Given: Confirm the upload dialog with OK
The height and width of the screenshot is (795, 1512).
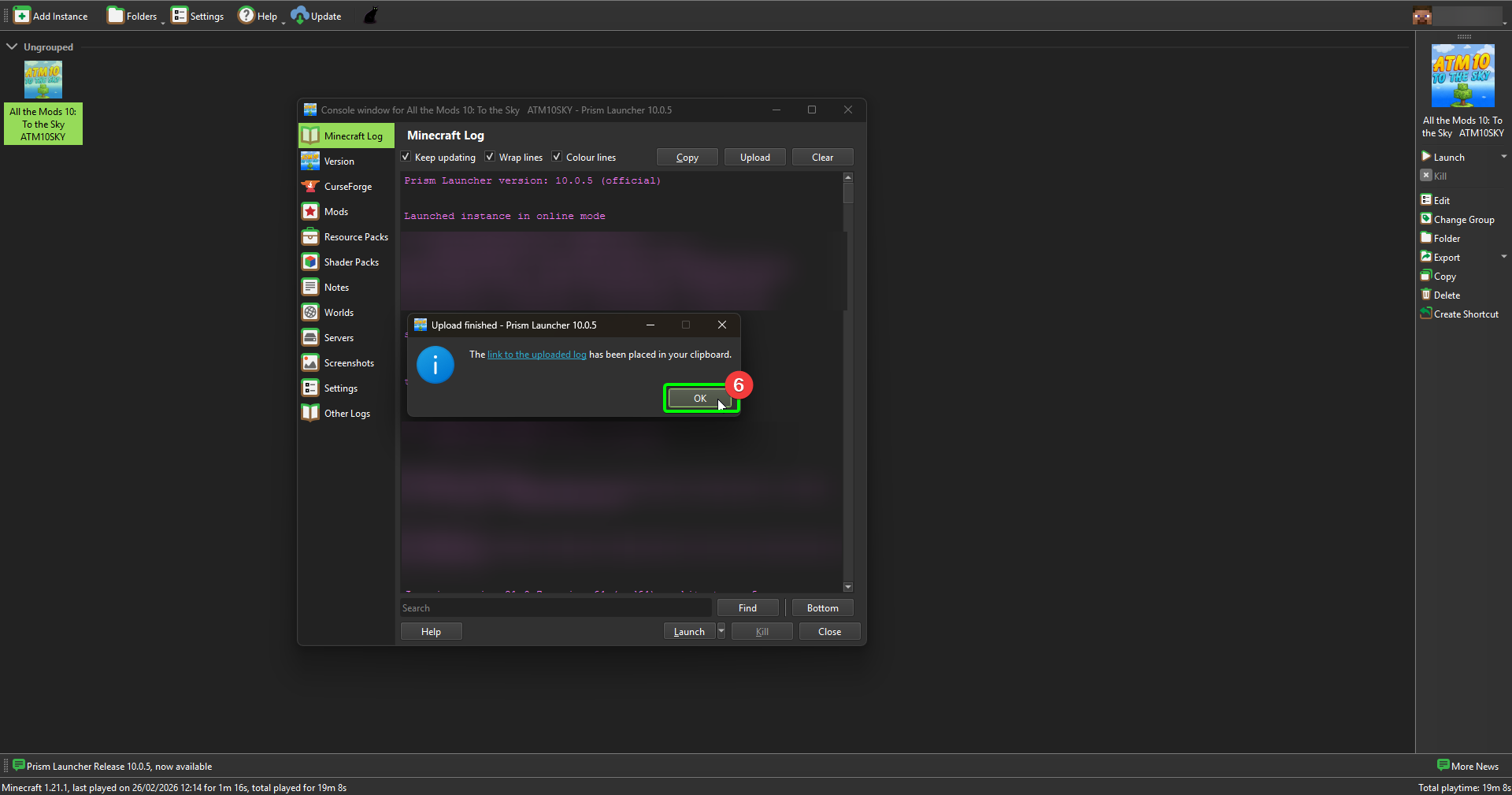Looking at the screenshot, I should (700, 398).
